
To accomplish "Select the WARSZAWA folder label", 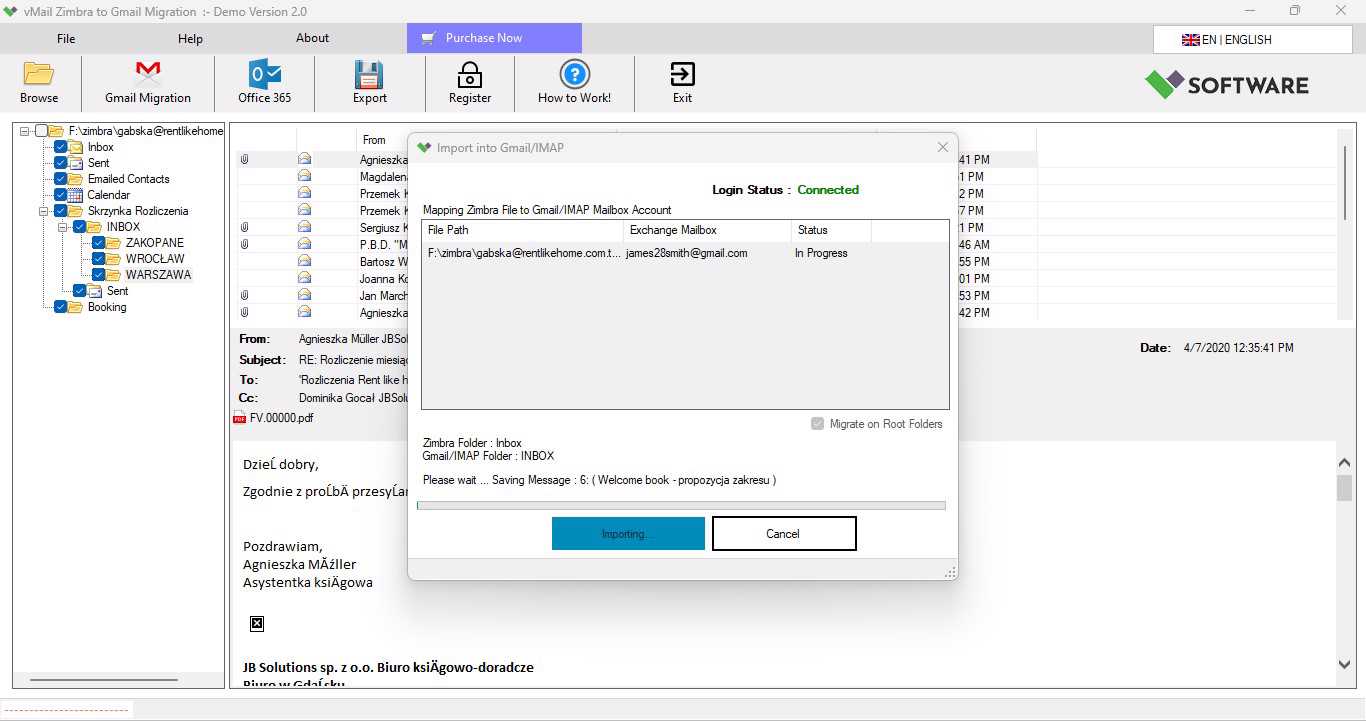I will click(158, 275).
